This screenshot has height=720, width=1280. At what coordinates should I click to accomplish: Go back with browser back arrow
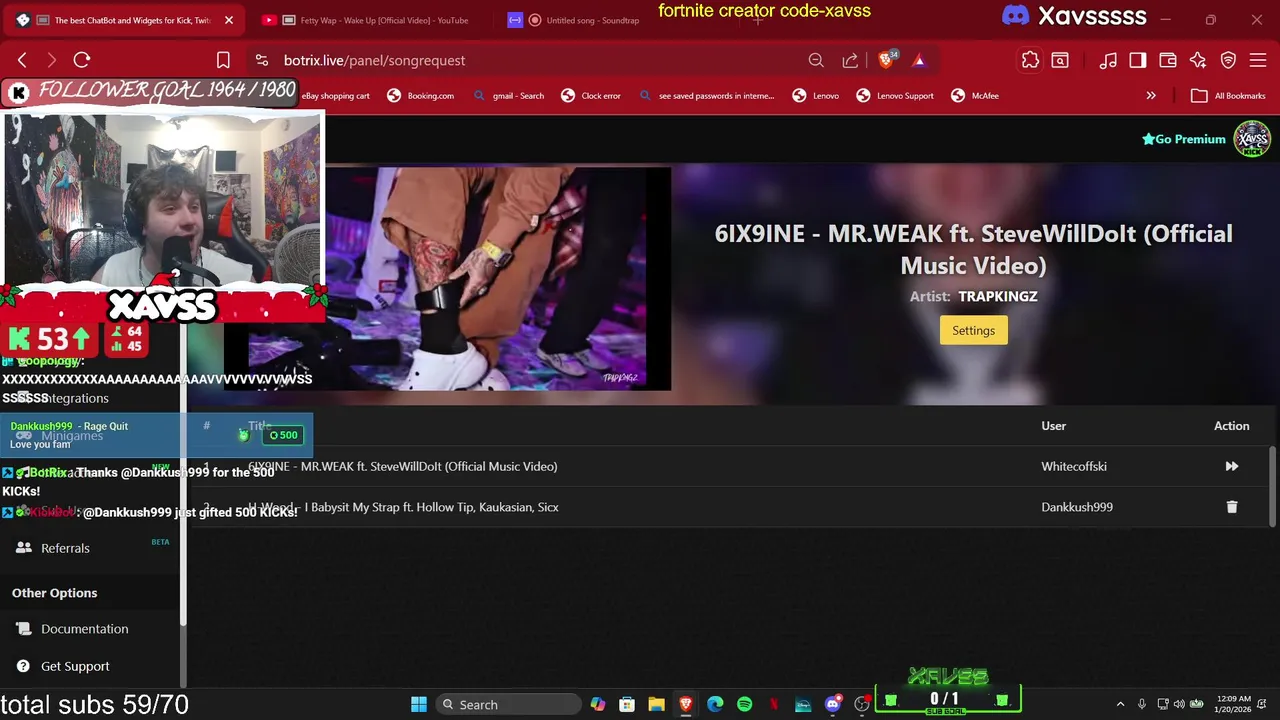(22, 60)
